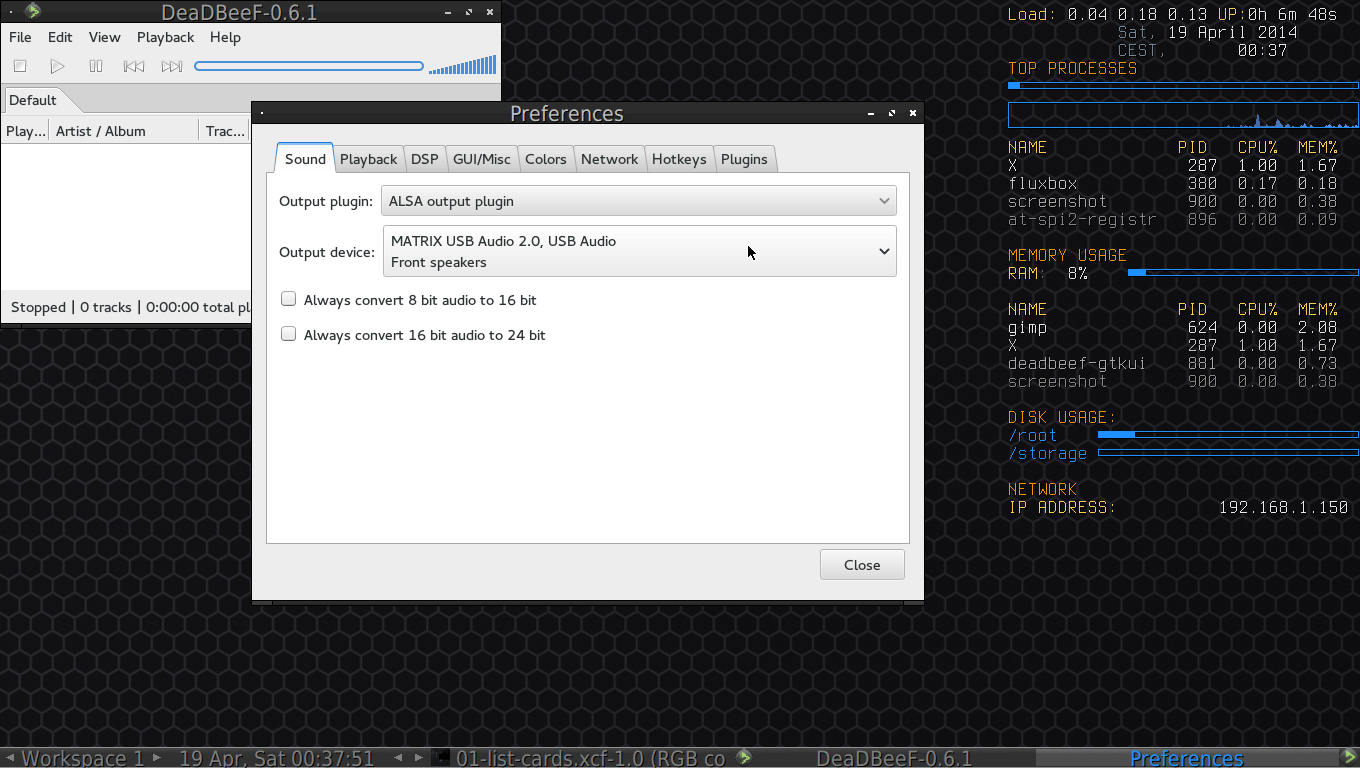Click the taskbar previous-window arrow

pos(399,758)
